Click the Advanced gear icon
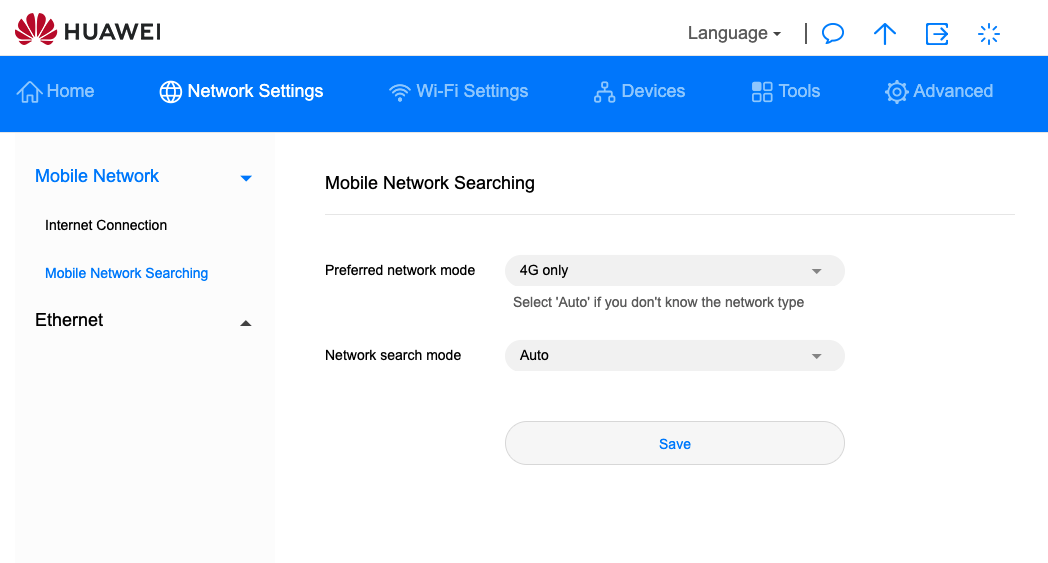1048x563 pixels. click(x=896, y=92)
